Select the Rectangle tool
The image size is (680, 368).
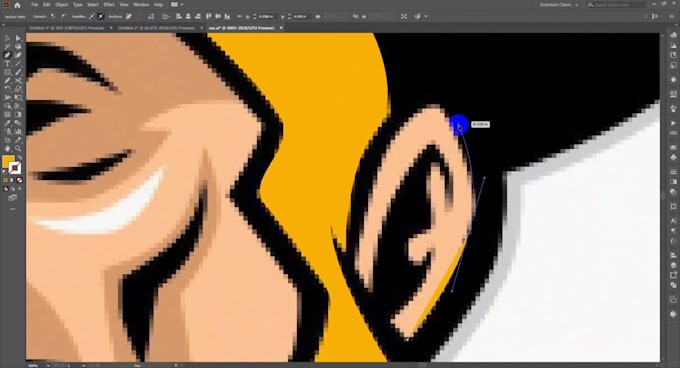click(x=7, y=72)
